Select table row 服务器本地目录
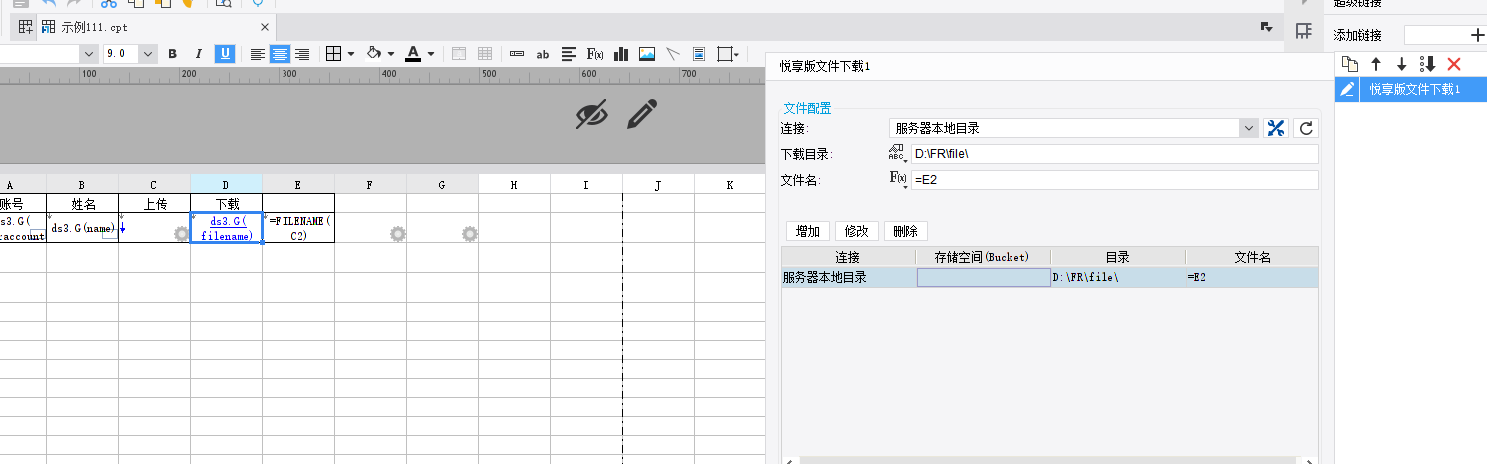 [1049, 278]
